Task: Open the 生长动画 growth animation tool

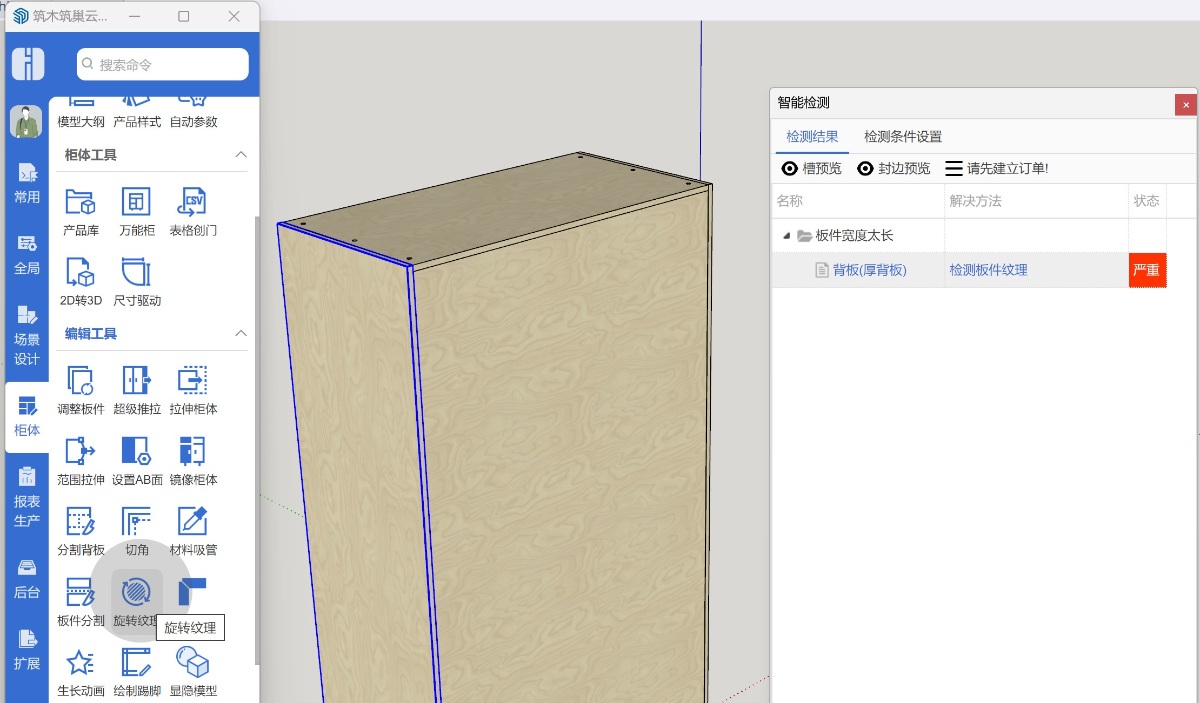Action: [80, 672]
